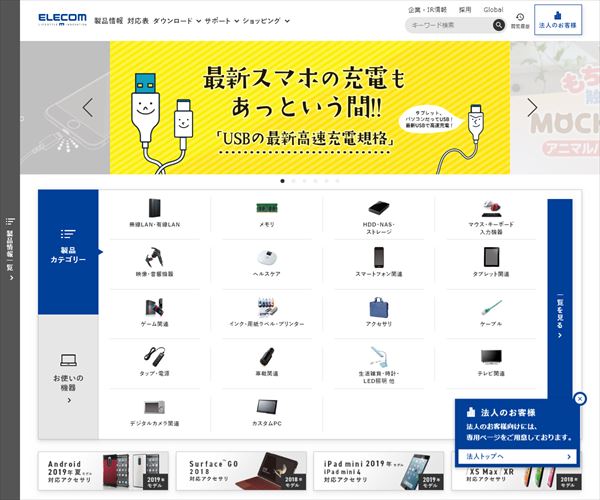Open the 採用 link

(x=465, y=10)
